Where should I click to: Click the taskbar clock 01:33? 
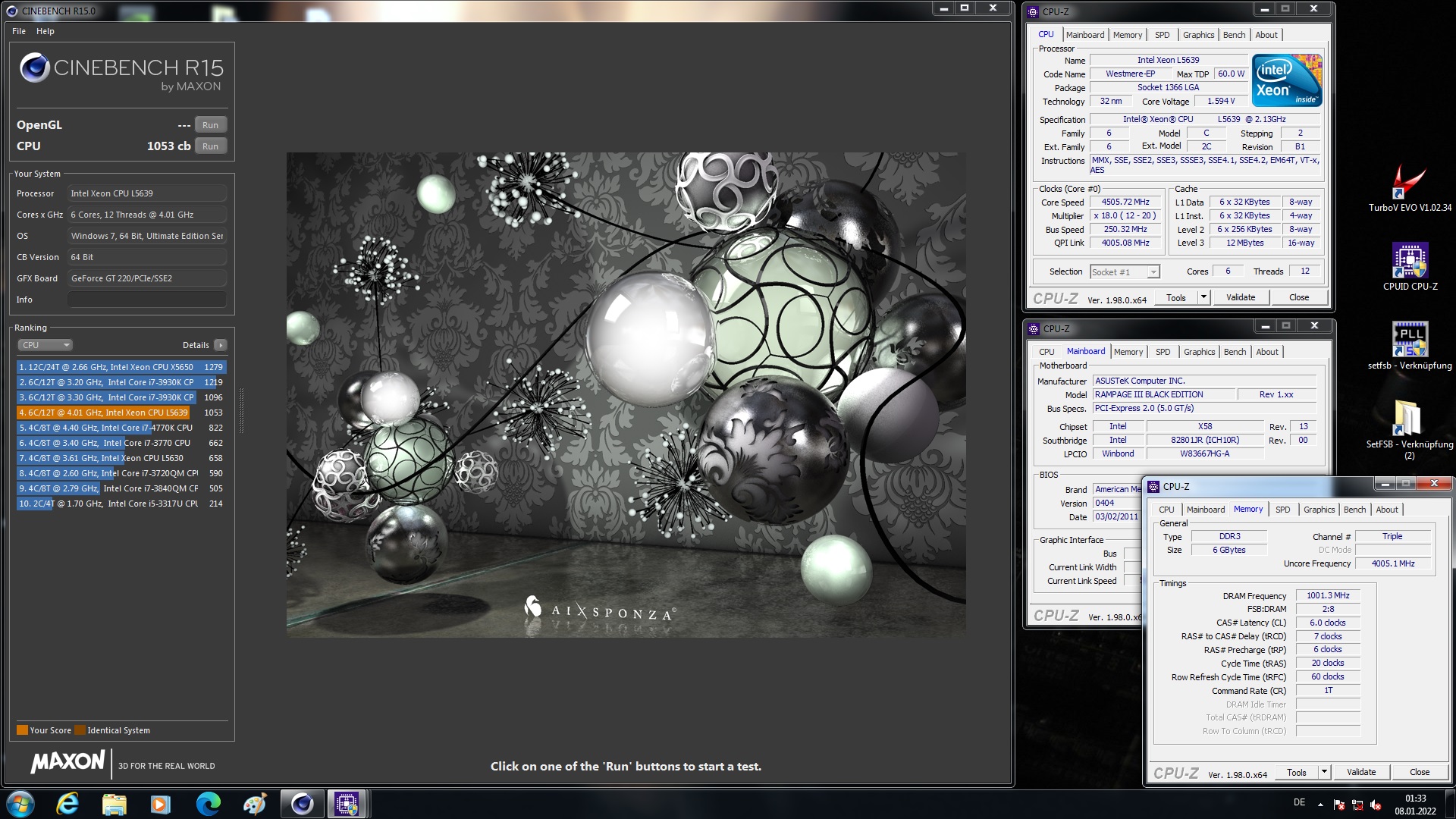point(1415,798)
